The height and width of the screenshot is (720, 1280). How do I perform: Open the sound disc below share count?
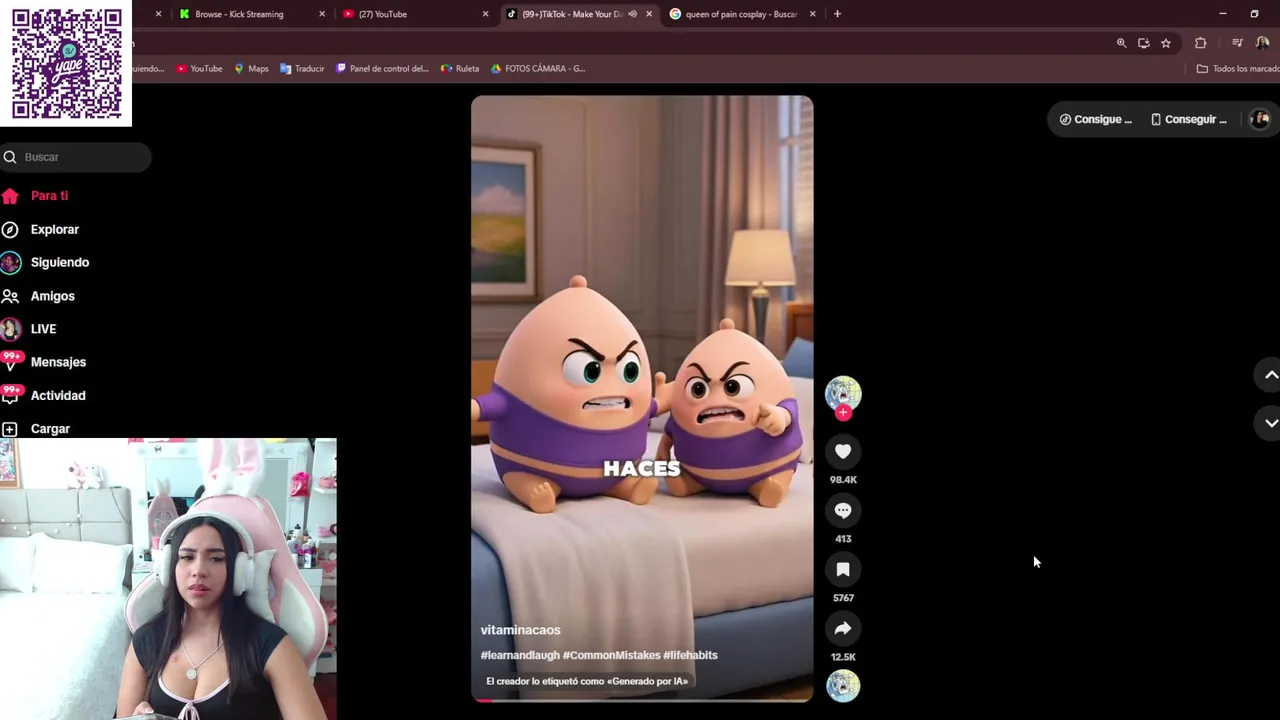pos(843,686)
